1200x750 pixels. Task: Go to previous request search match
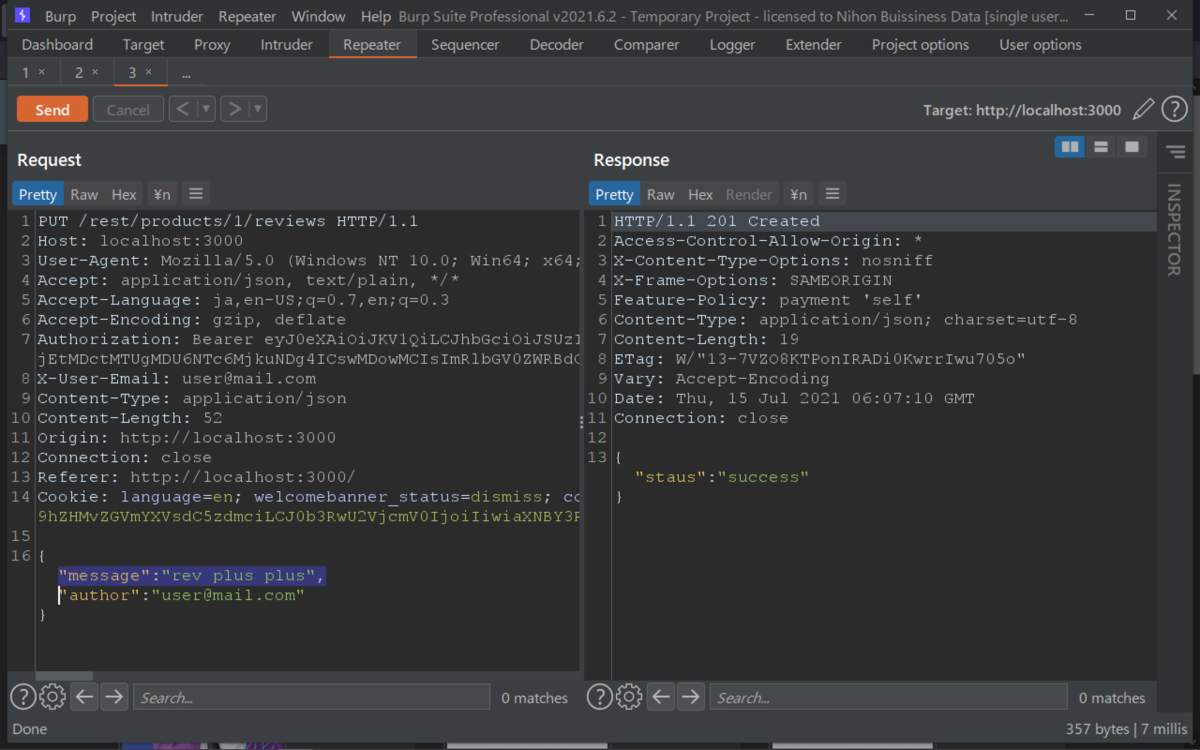tap(84, 697)
